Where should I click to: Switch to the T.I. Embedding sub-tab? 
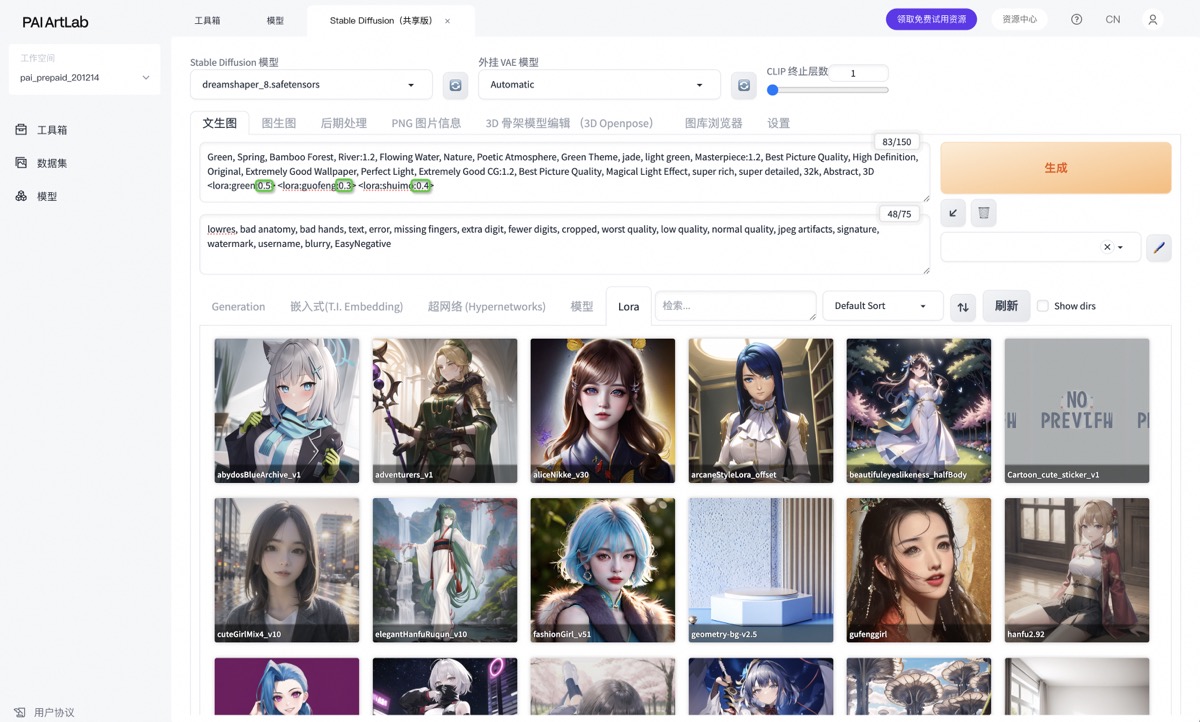click(x=347, y=306)
